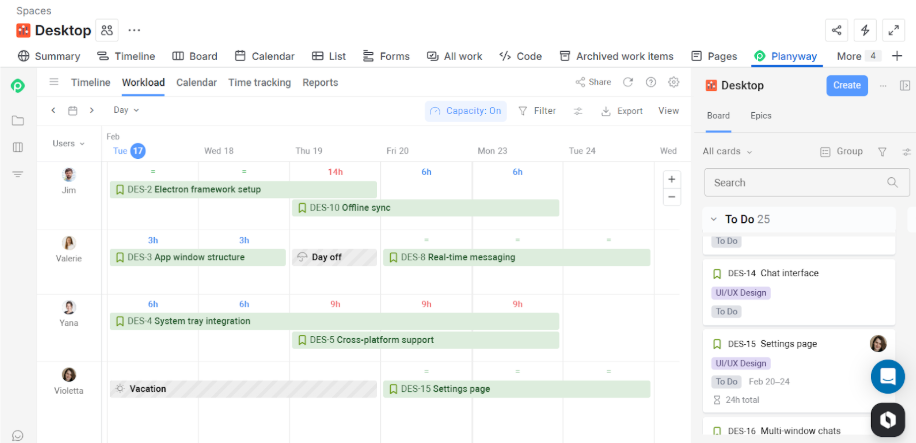Zoom out the workload with minus button
This screenshot has height=443, width=916.
672,197
